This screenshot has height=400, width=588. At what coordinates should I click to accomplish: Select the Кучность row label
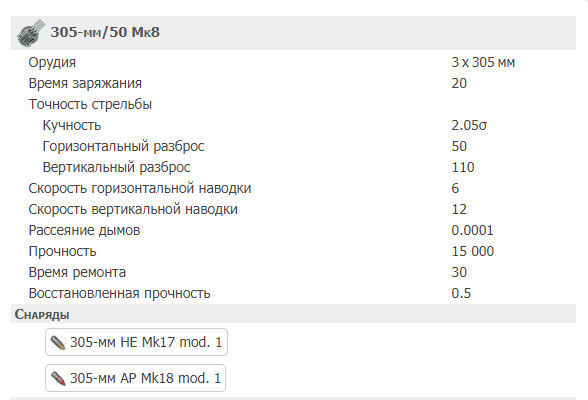click(x=72, y=125)
